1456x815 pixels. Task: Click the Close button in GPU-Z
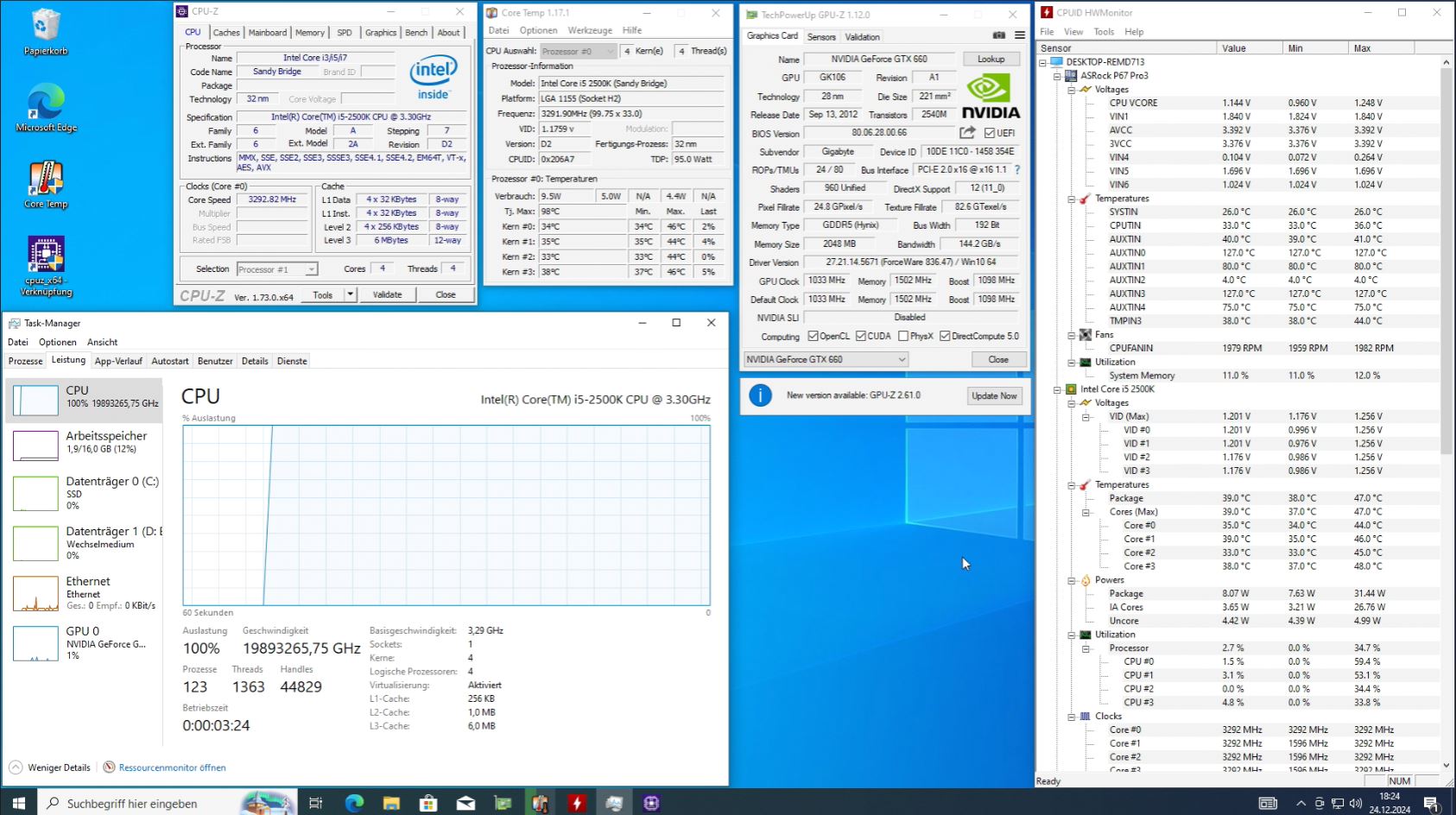tap(997, 359)
